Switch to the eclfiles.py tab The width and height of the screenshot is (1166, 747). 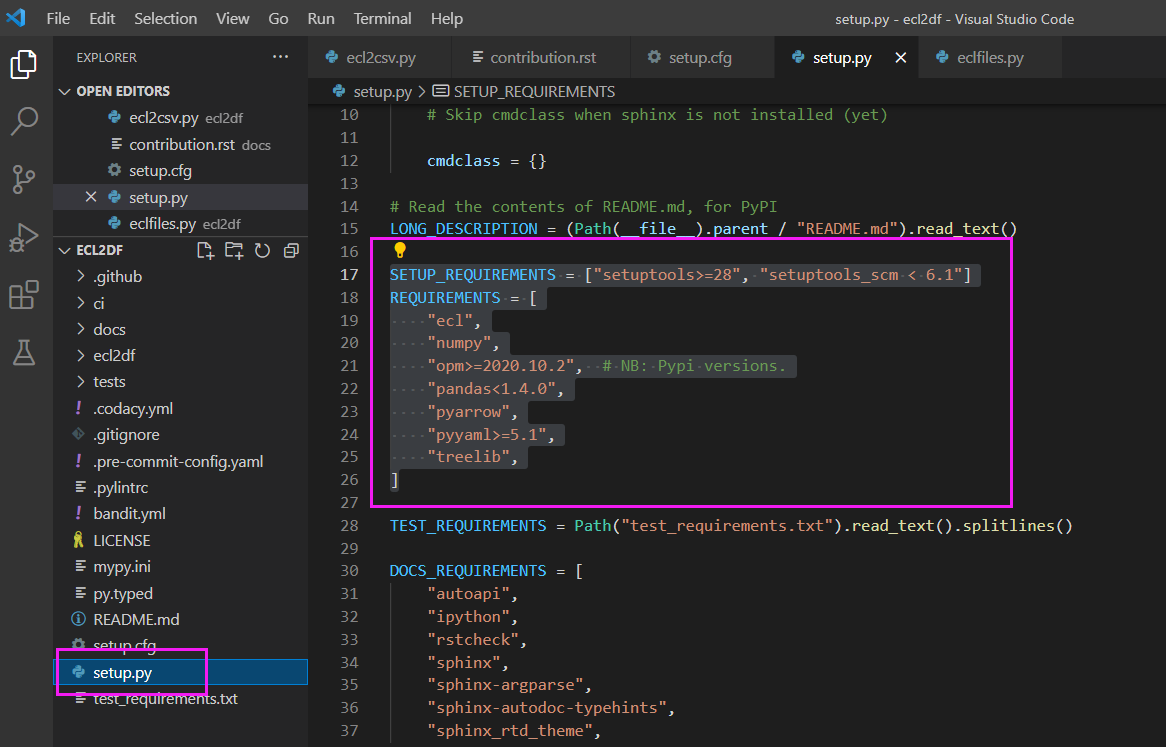click(989, 57)
